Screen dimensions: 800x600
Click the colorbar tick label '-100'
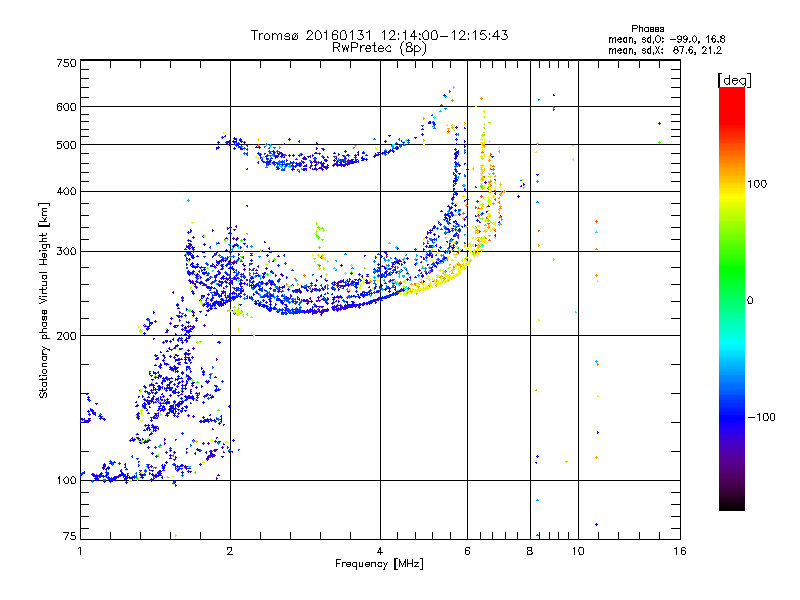tap(762, 417)
